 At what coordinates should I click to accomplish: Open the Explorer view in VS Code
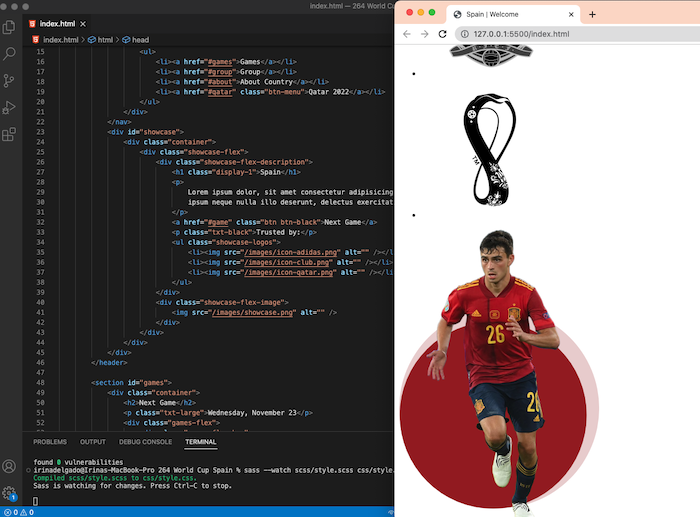9,27
